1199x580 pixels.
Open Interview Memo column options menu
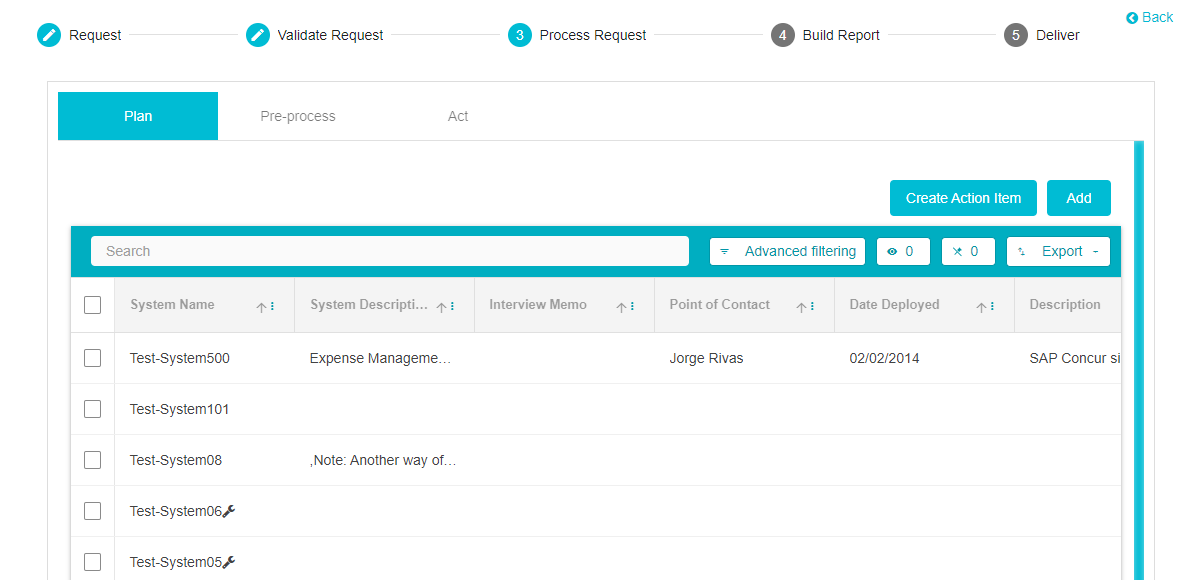point(632,306)
